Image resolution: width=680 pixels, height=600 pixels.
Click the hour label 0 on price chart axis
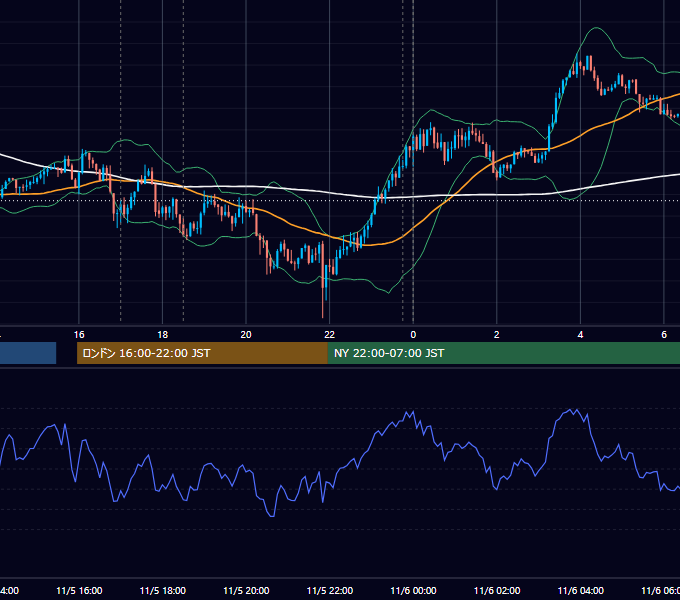pyautogui.click(x=413, y=335)
